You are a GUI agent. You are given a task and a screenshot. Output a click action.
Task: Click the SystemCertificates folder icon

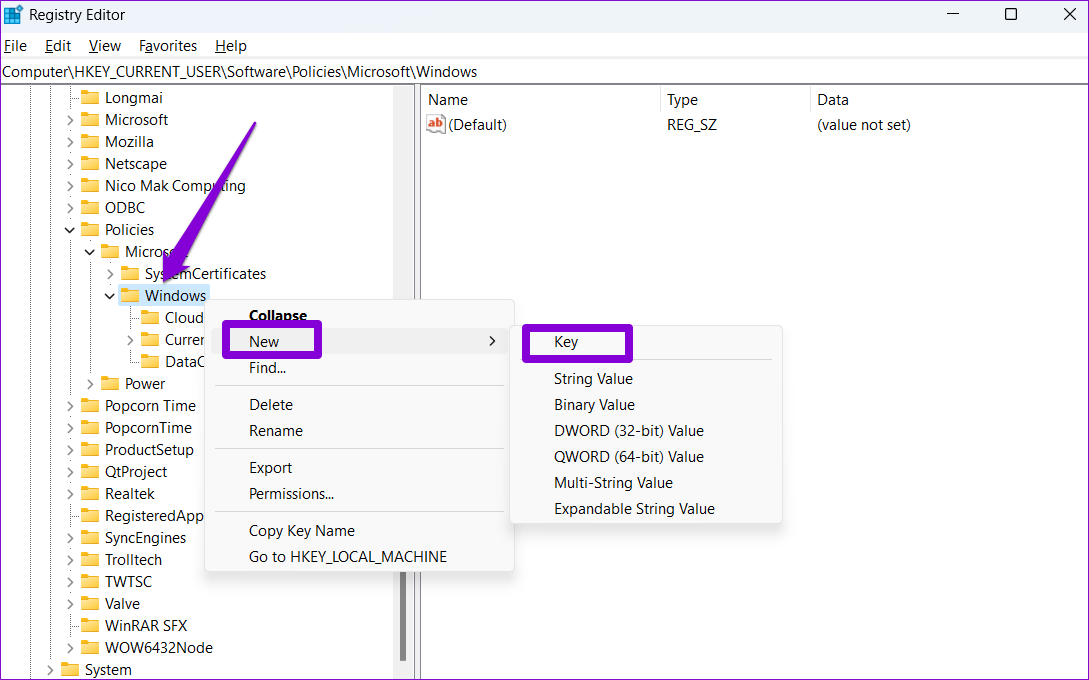[130, 274]
